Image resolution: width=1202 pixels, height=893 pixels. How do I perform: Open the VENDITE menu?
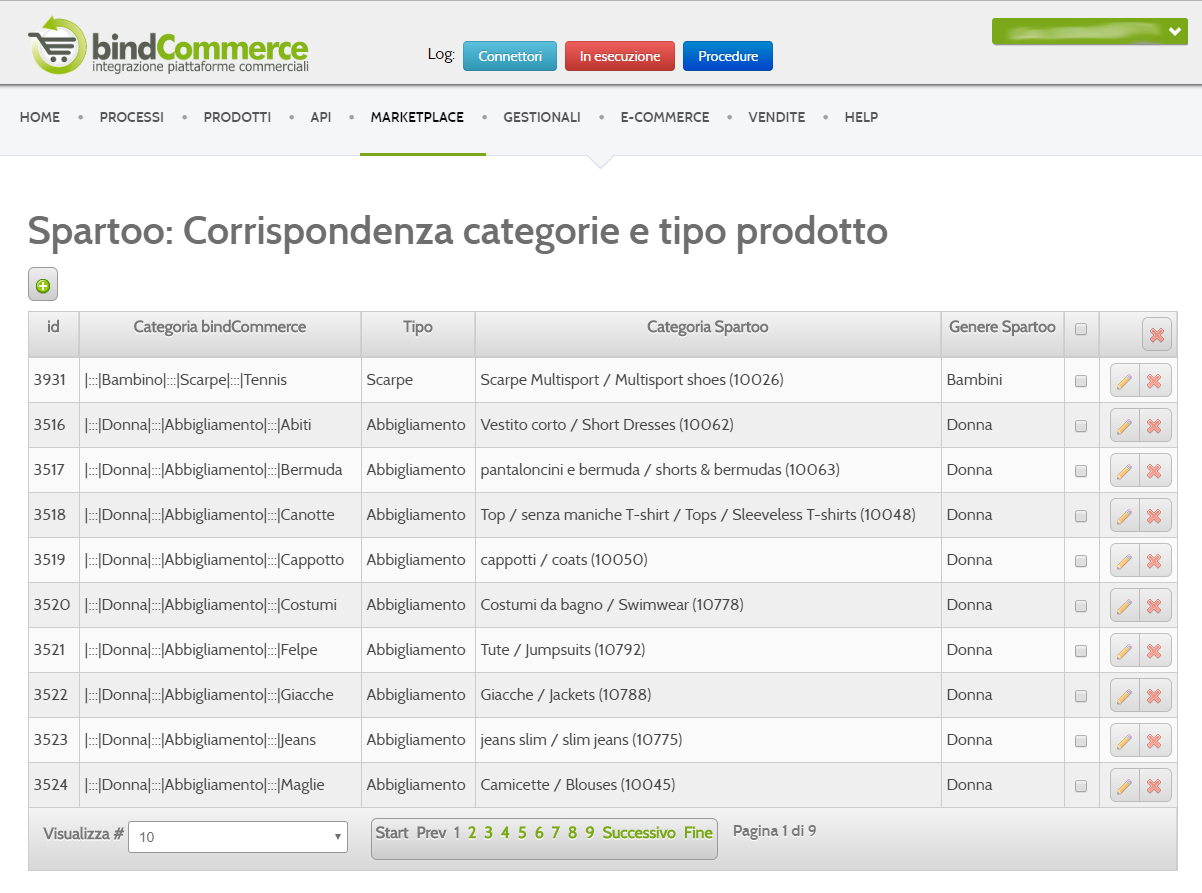(x=777, y=117)
